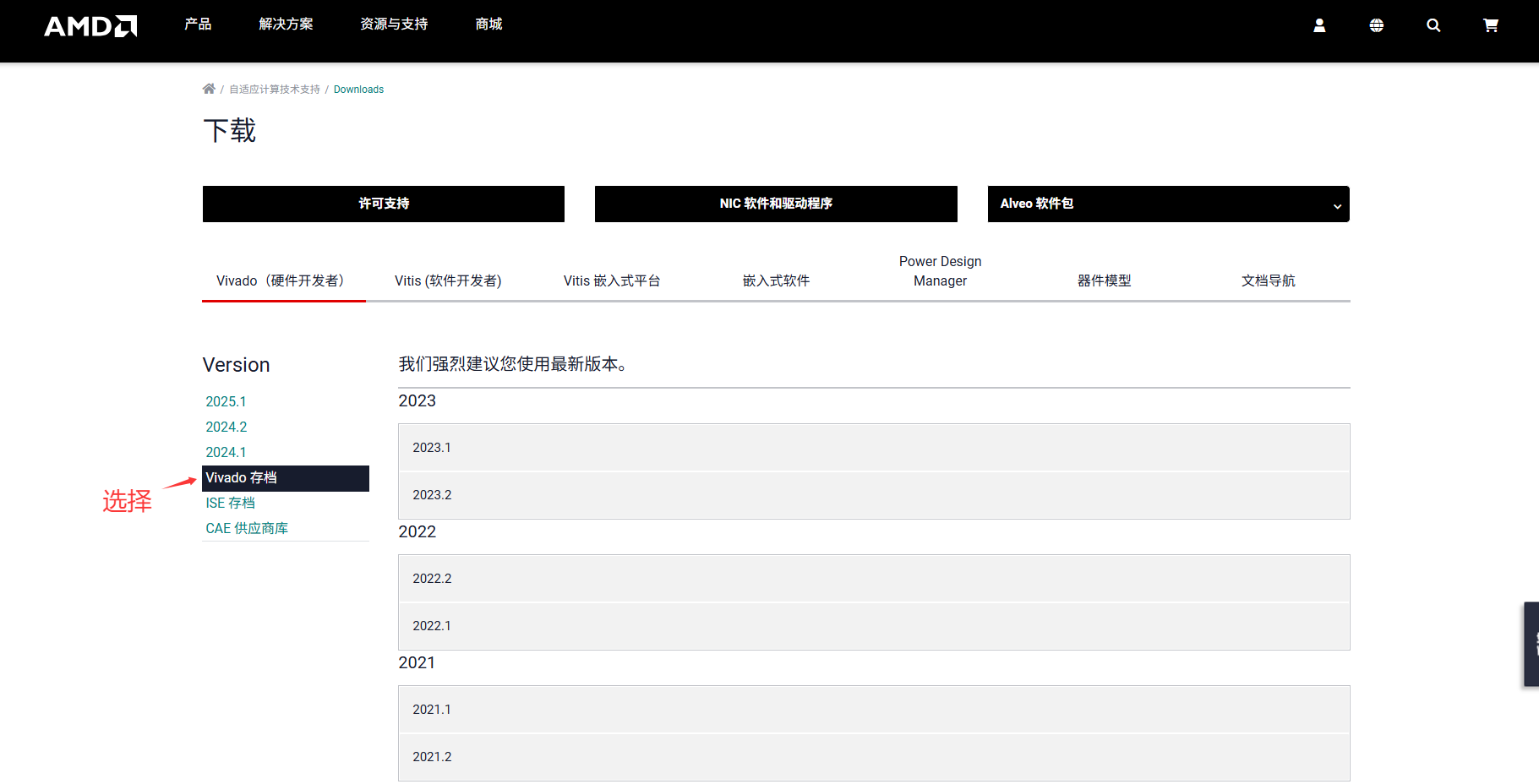1539x784 pixels.
Task: Expand the 2021.2 archive row
Action: 874,757
